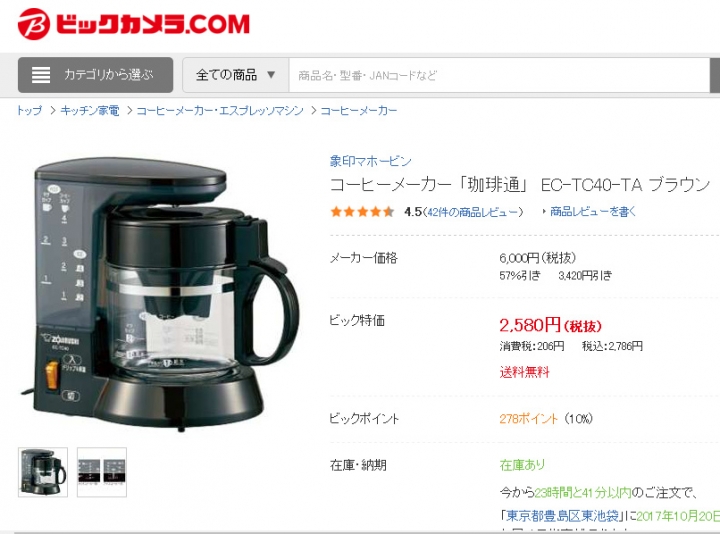Open コーヒーメーカー・エスプレッソマシン breadcrumb
The image size is (720, 534).
[x=220, y=111]
